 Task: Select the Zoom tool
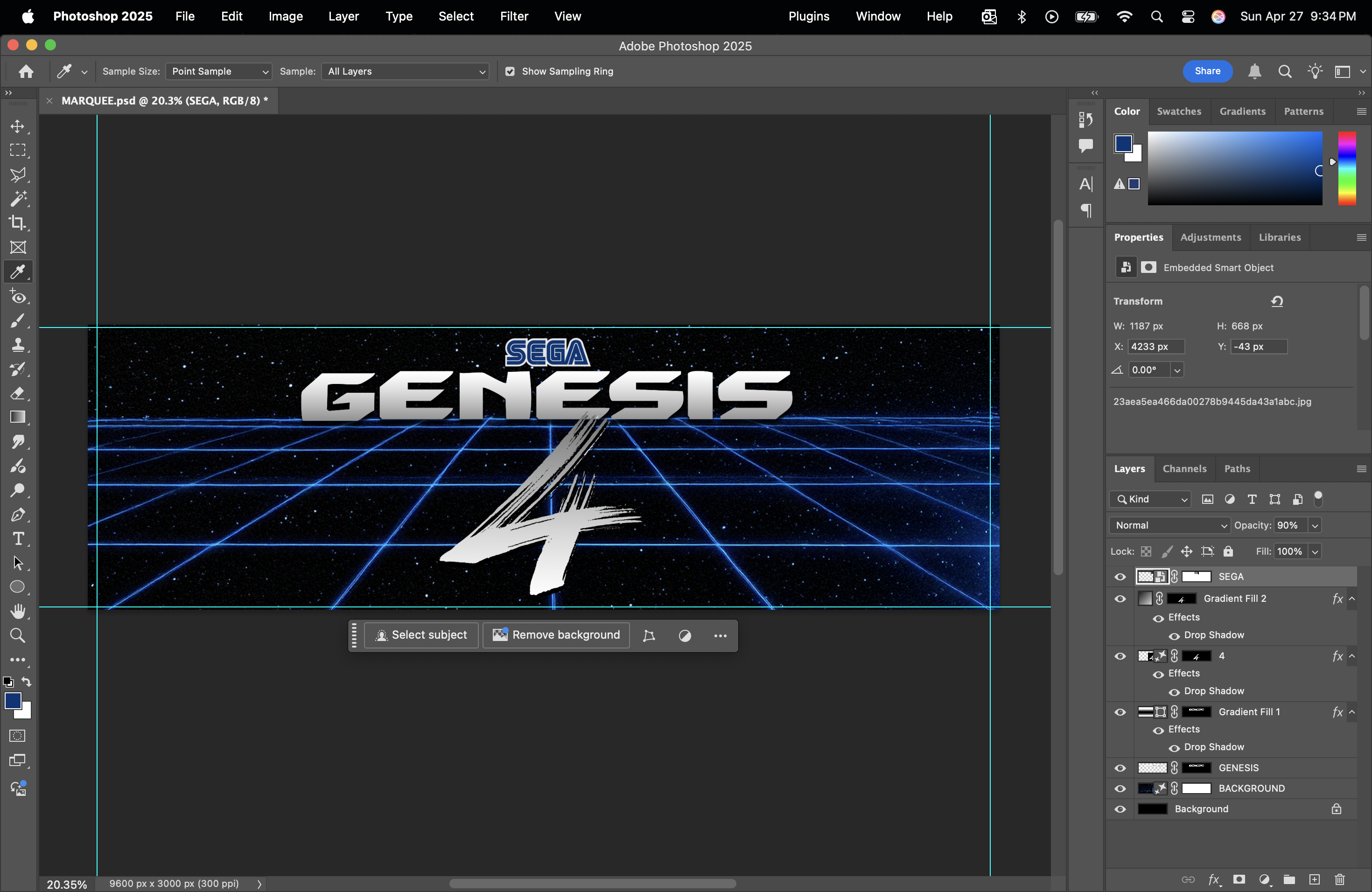point(18,635)
